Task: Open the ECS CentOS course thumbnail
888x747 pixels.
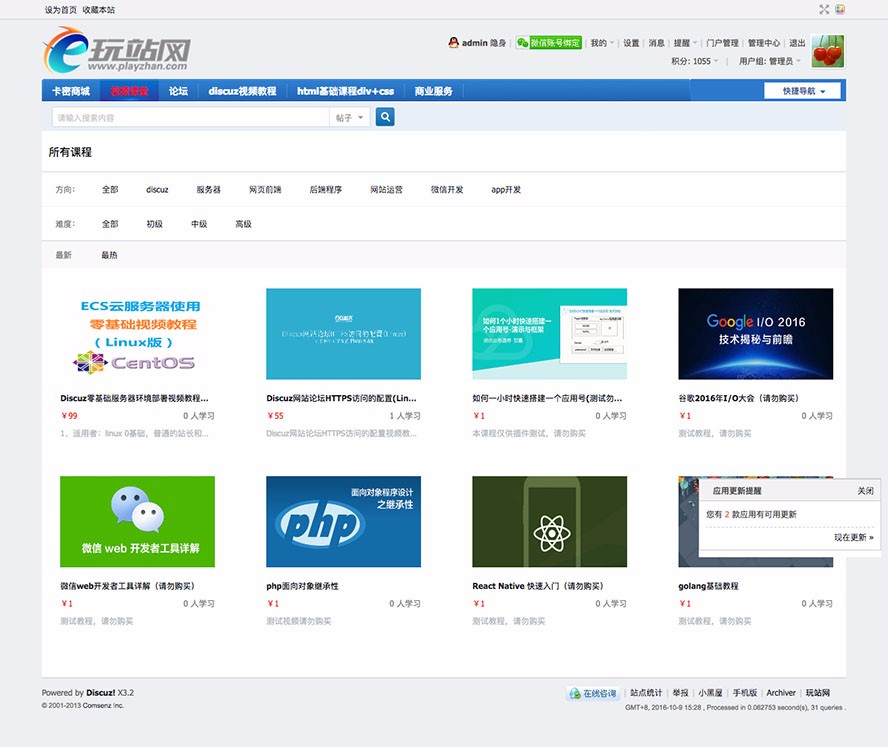Action: [138, 334]
